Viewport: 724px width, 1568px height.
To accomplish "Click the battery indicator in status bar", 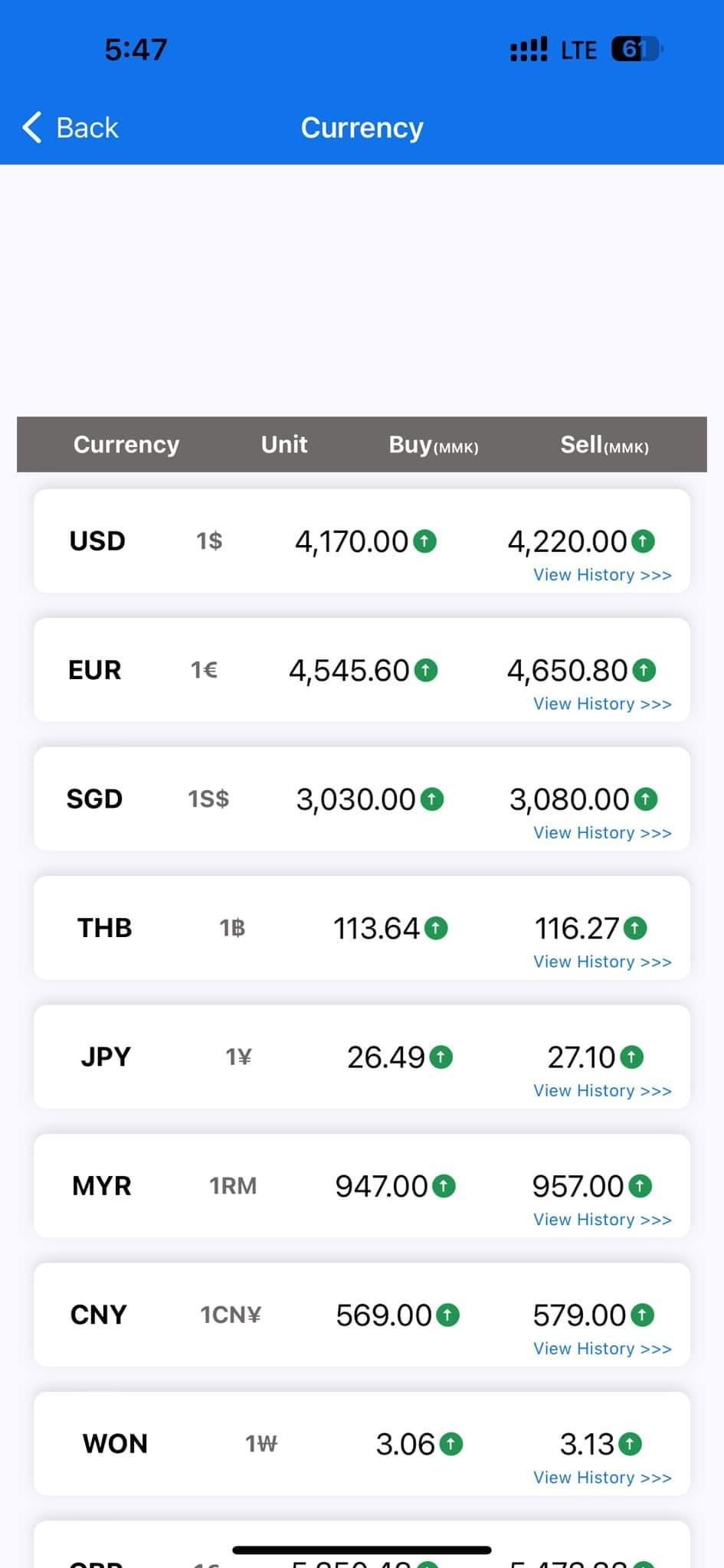I will pyautogui.click(x=636, y=50).
